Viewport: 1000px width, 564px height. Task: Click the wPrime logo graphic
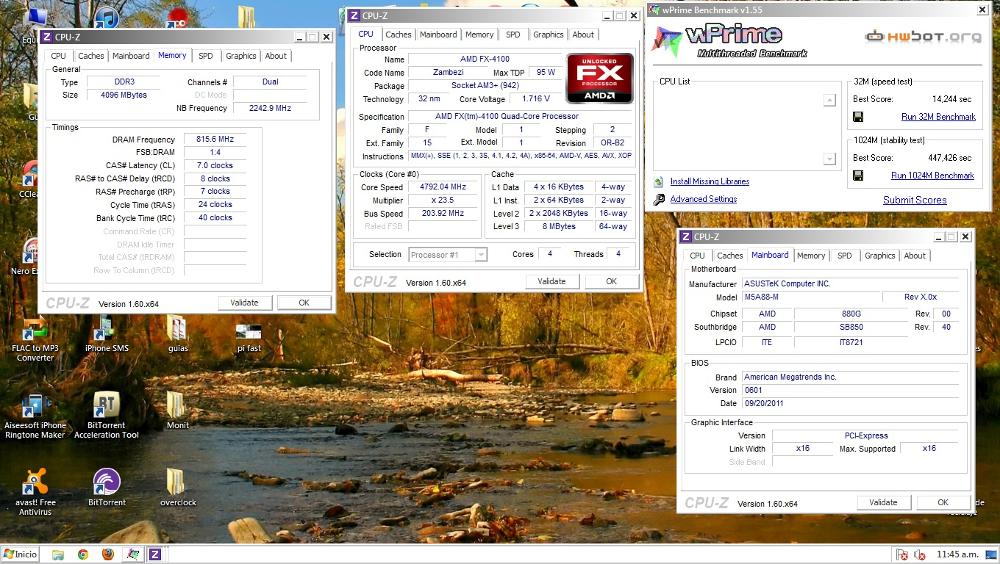pyautogui.click(x=728, y=40)
